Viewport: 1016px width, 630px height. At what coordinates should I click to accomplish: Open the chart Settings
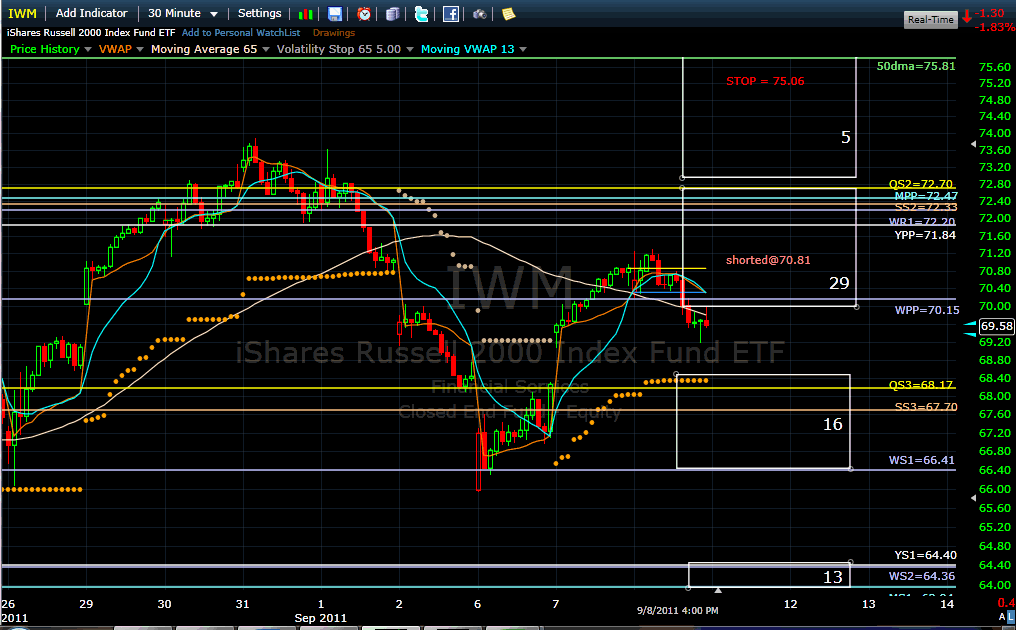[259, 13]
